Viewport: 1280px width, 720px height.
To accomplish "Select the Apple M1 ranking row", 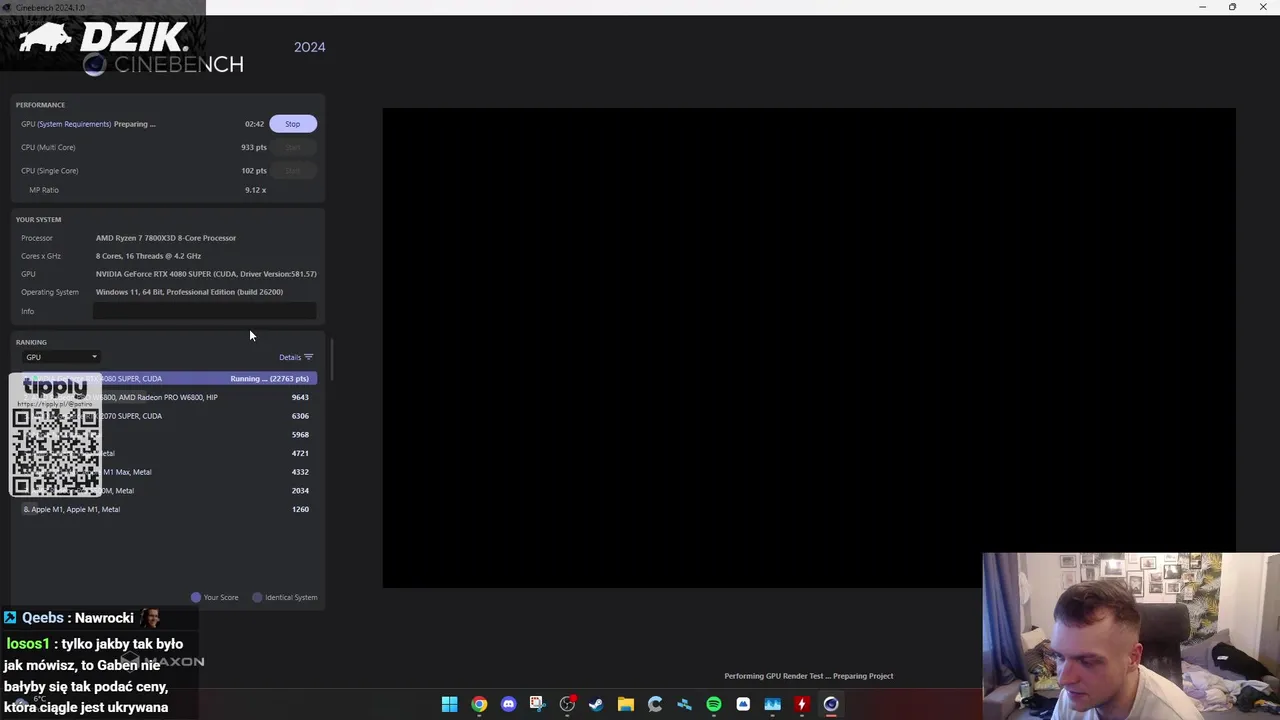I will tap(167, 509).
